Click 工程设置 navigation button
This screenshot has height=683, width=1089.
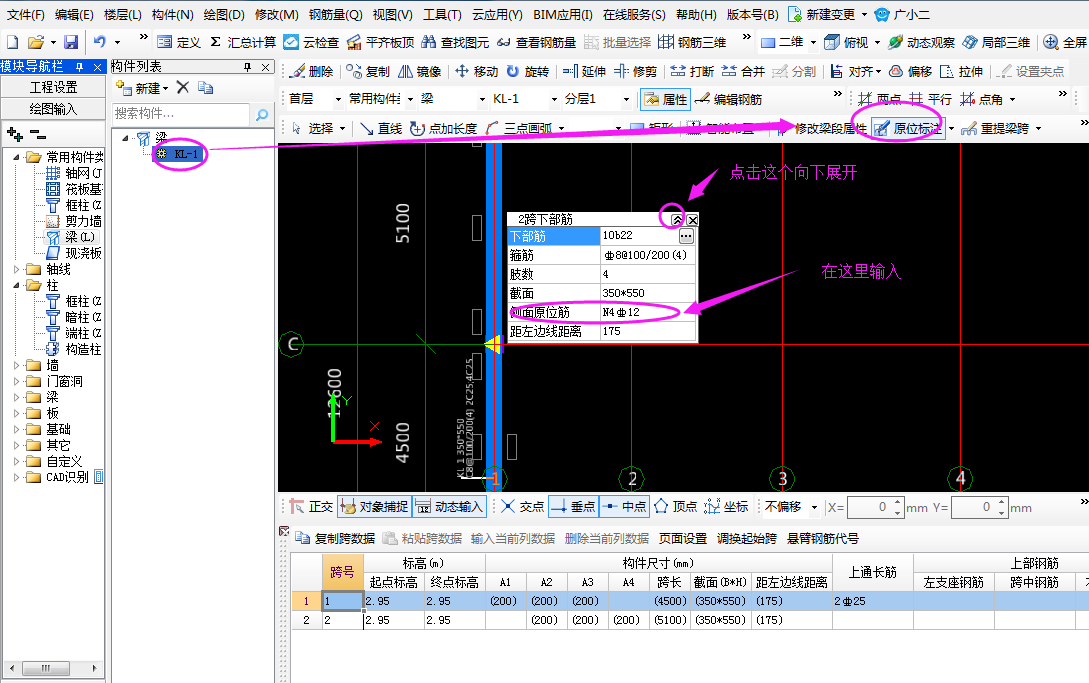pos(53,88)
